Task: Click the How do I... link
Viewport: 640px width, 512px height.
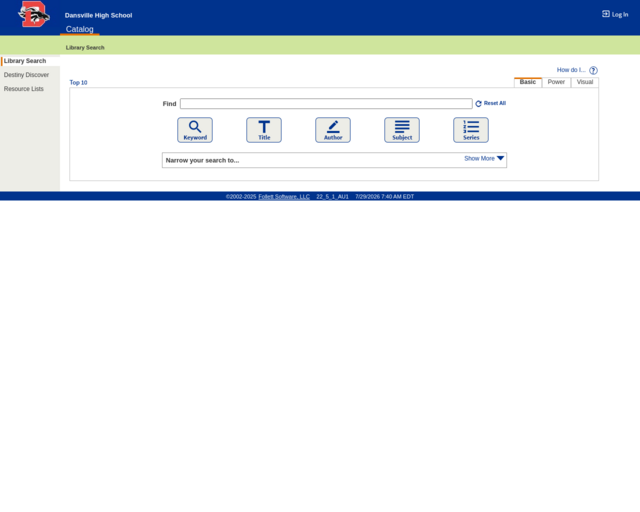Action: click(571, 70)
